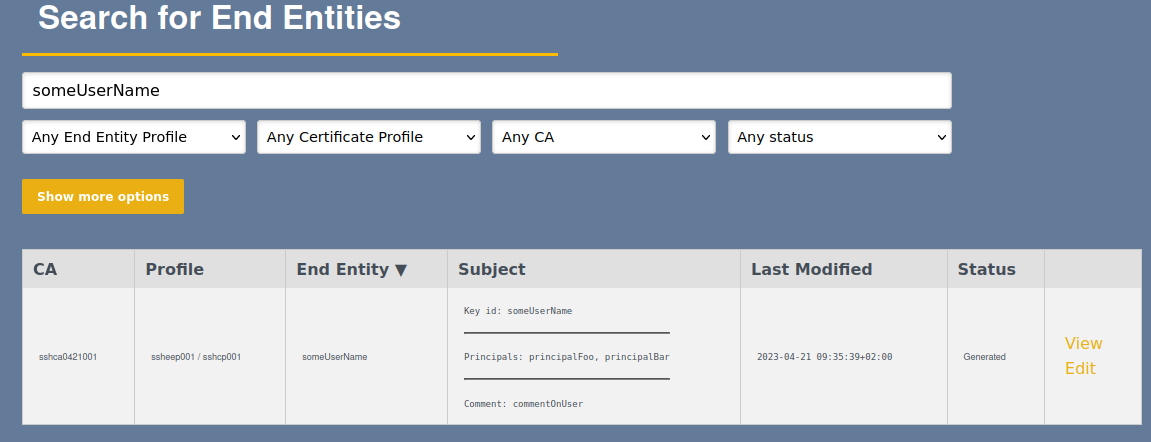Expand the Any Certificate Profile dropdown
Image resolution: width=1151 pixels, height=442 pixels.
click(x=369, y=137)
